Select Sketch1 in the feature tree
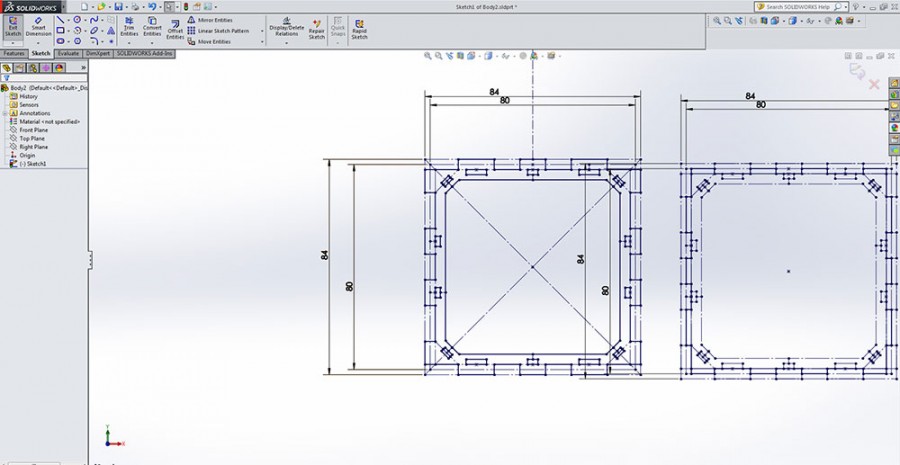This screenshot has width=900, height=465. 34,164
